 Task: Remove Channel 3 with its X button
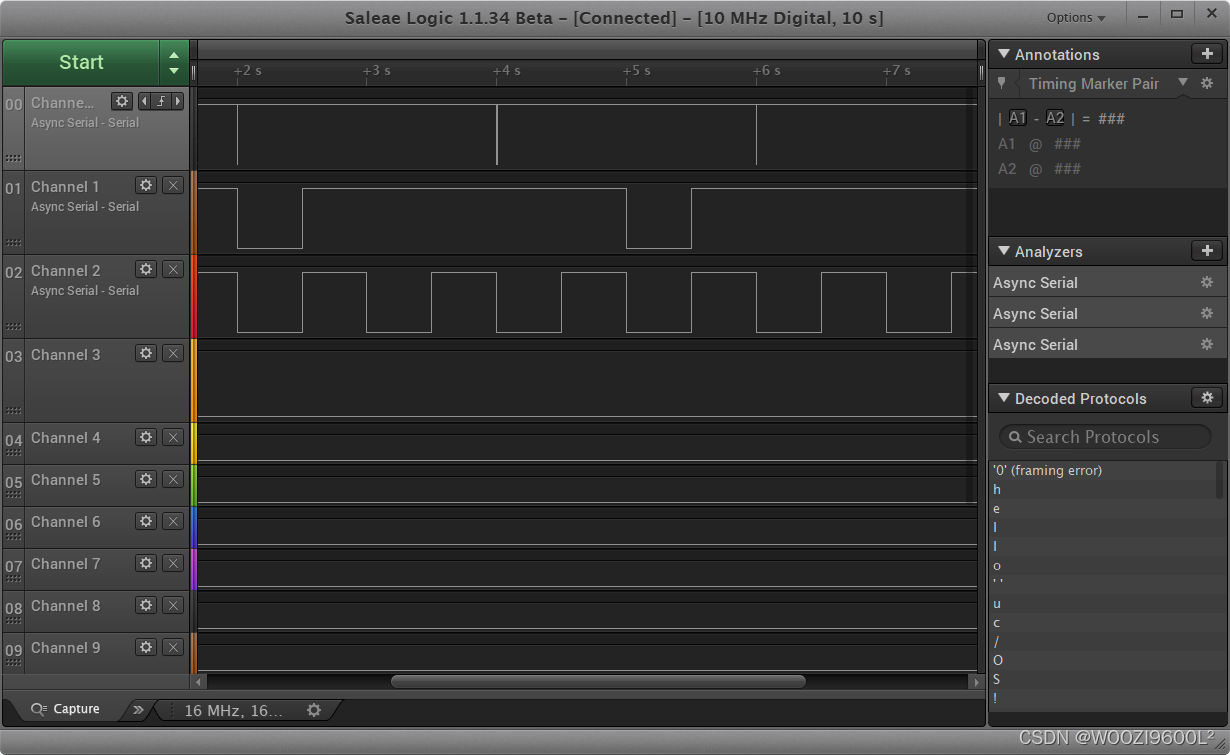pyautogui.click(x=173, y=353)
